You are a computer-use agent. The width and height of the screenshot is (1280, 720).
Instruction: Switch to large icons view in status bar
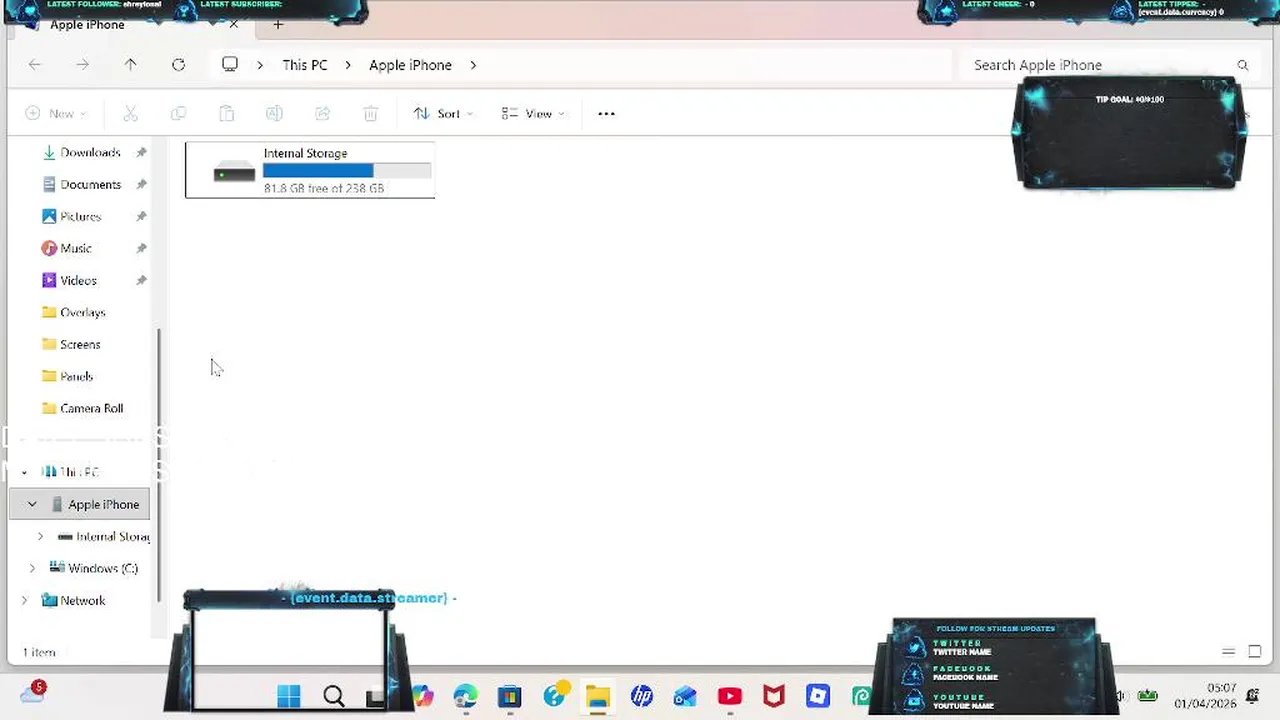click(1255, 652)
